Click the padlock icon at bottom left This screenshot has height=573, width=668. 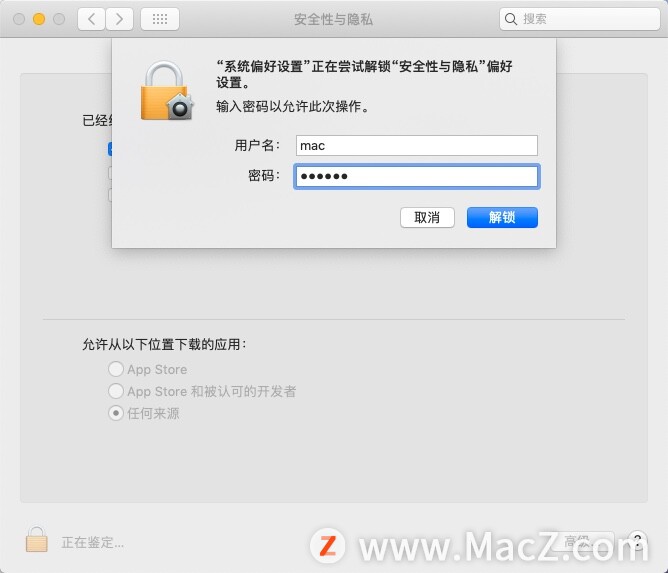37,539
